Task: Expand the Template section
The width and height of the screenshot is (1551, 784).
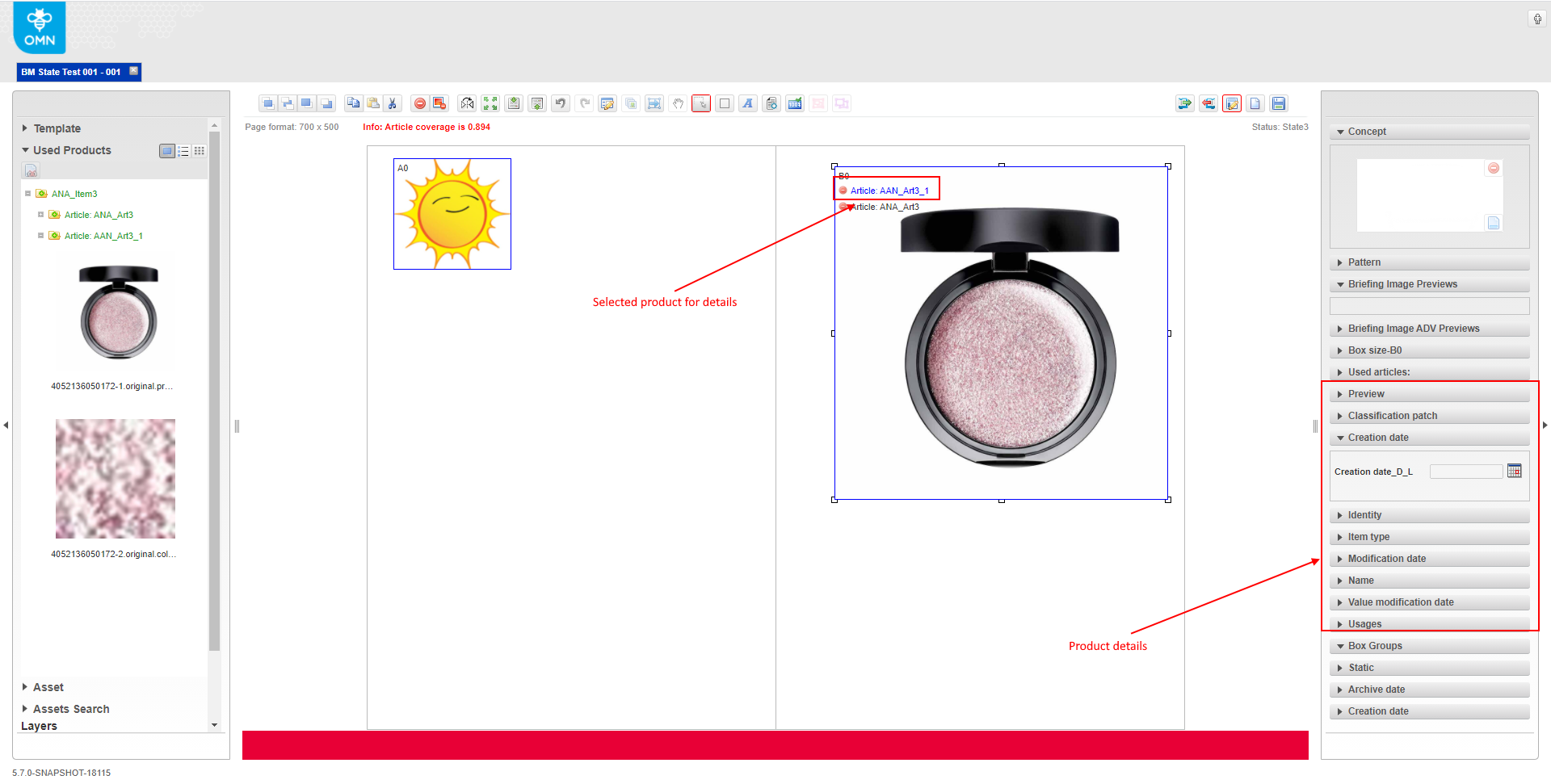Action: point(57,128)
